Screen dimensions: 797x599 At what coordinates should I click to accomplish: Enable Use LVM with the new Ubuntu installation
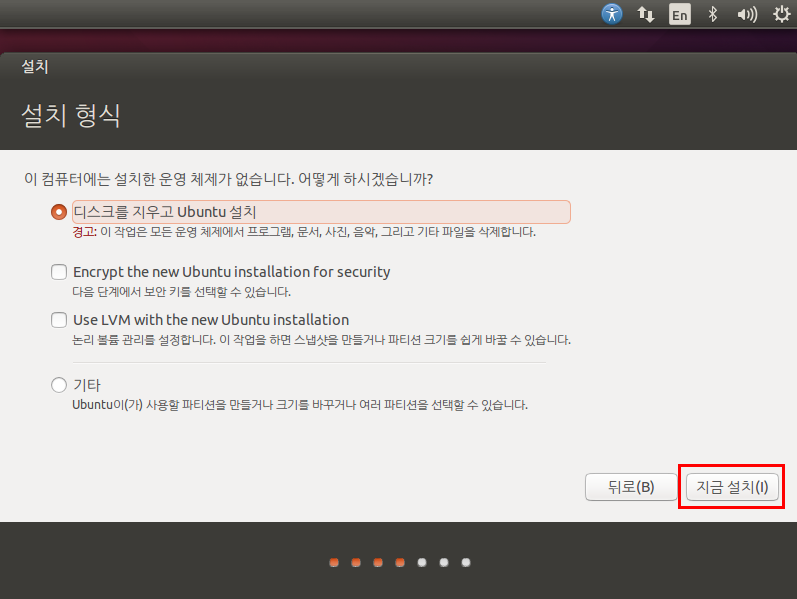click(x=59, y=320)
